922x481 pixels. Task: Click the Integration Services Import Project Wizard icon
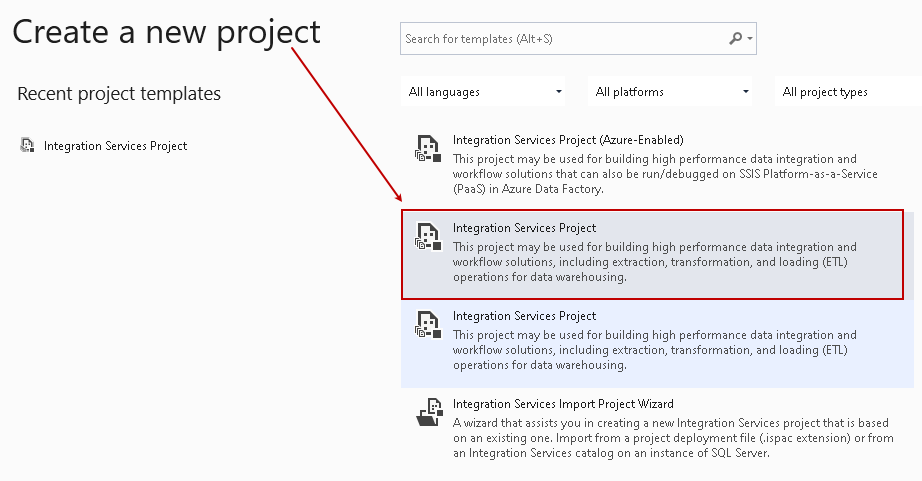pos(428,413)
